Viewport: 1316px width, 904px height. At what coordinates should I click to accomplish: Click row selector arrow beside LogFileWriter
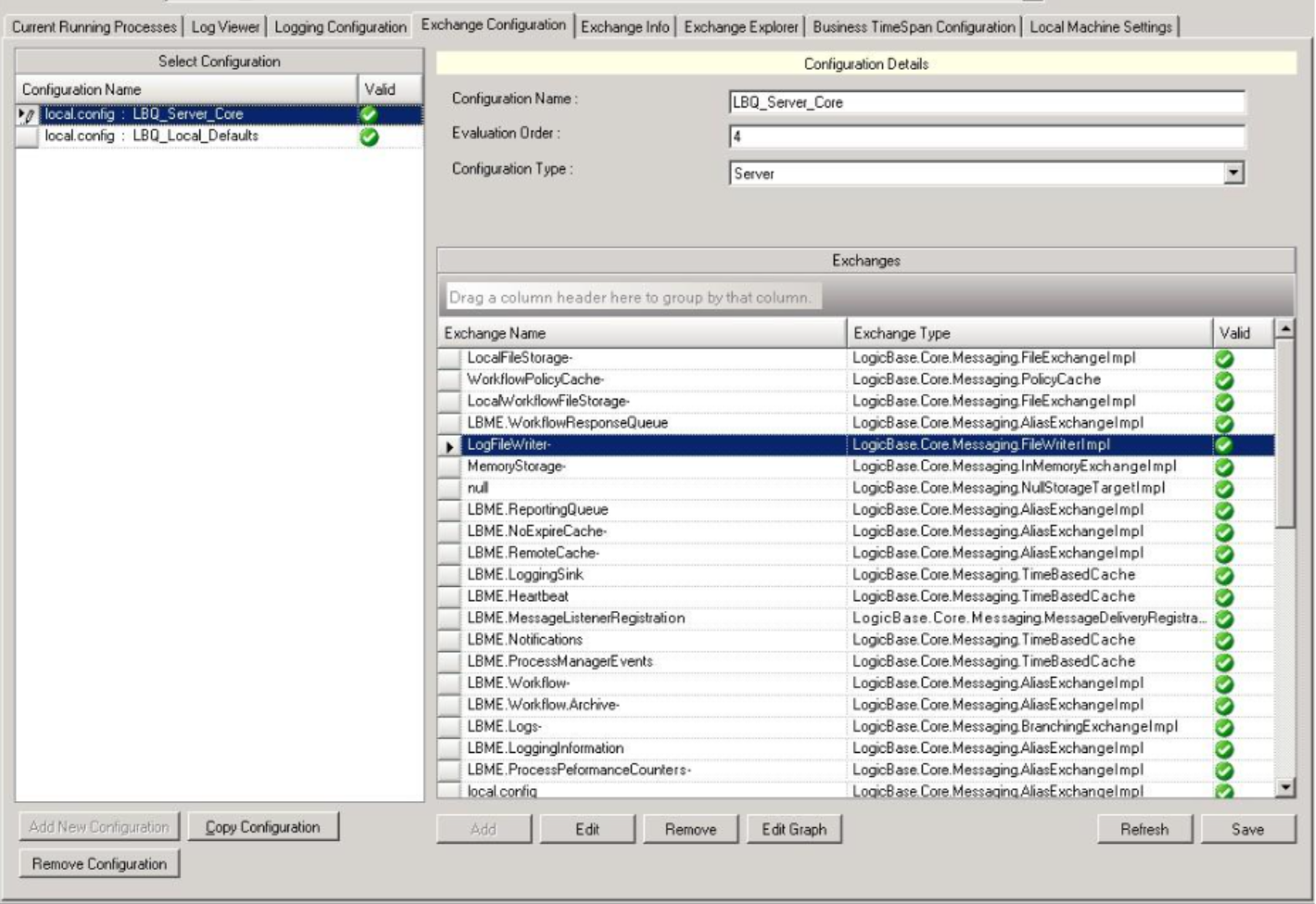(450, 446)
